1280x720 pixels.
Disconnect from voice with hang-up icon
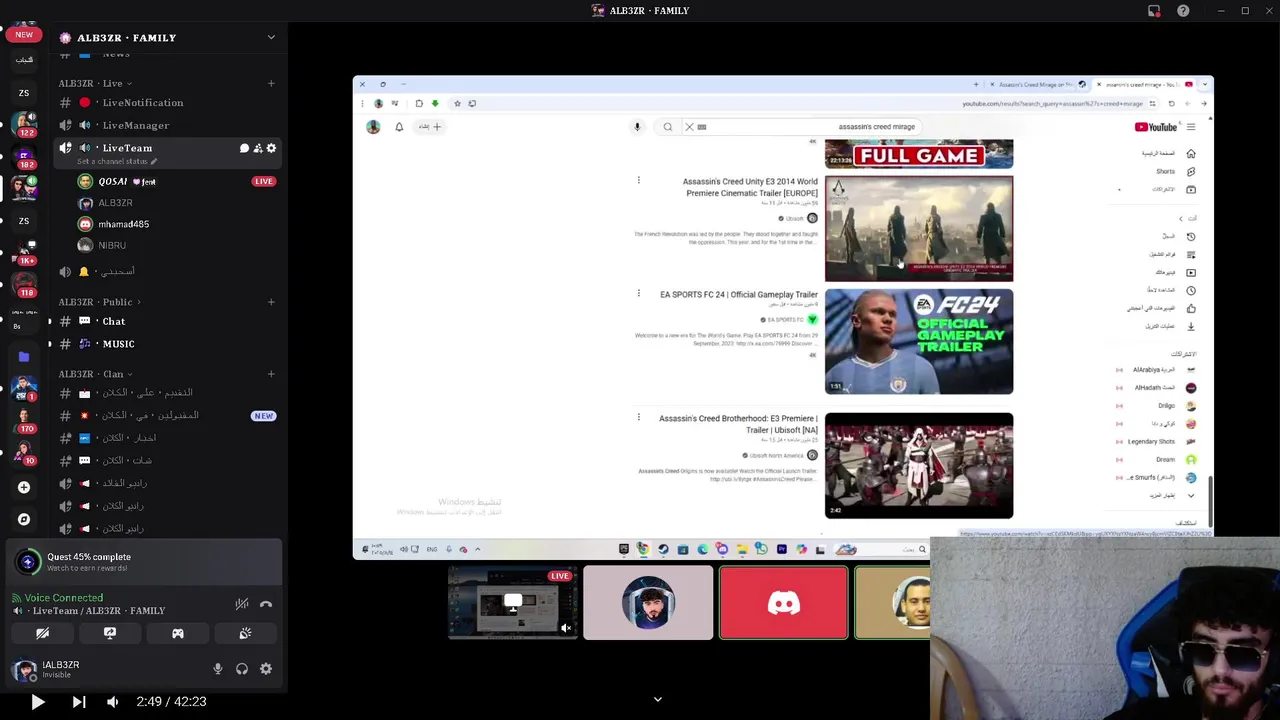point(266,604)
